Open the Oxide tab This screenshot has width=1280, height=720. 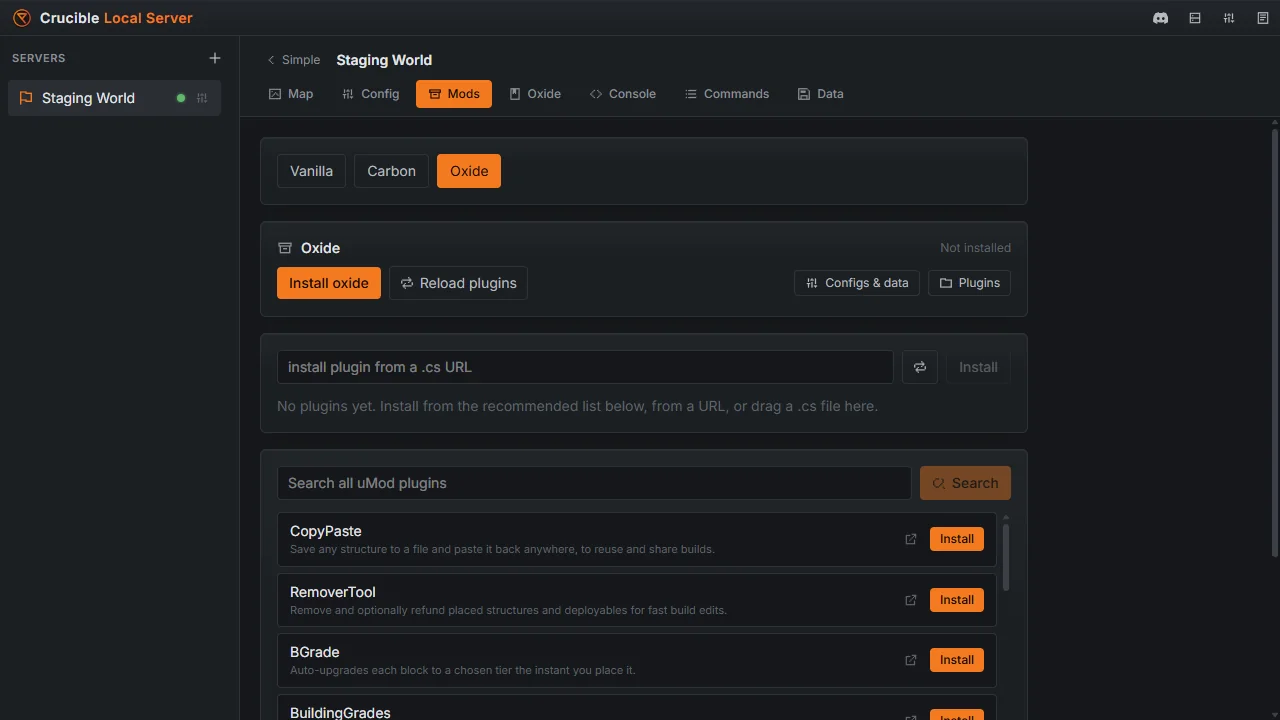click(x=535, y=94)
